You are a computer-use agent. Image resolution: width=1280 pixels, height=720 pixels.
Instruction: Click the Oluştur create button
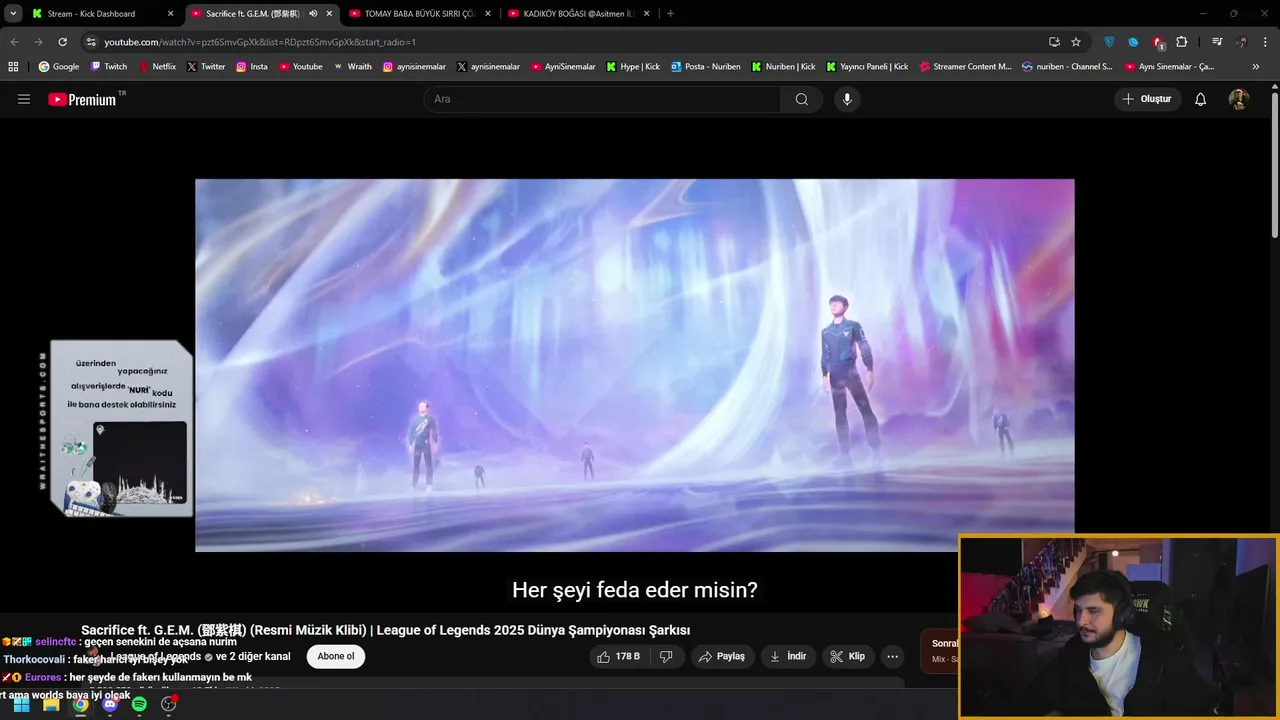click(1147, 99)
